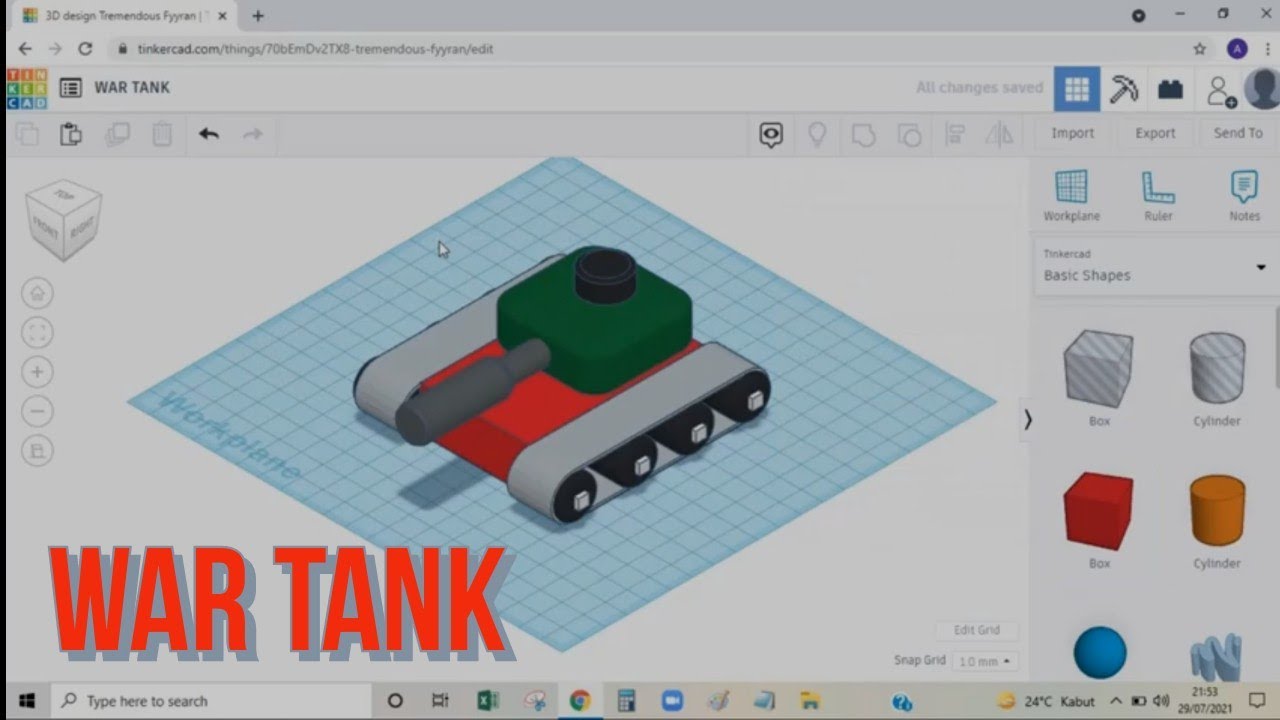This screenshot has height=720, width=1280.
Task: Switch to 3D design grid view
Action: click(x=1077, y=89)
